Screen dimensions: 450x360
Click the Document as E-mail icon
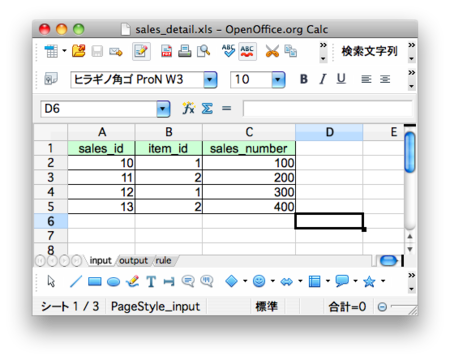click(x=116, y=52)
